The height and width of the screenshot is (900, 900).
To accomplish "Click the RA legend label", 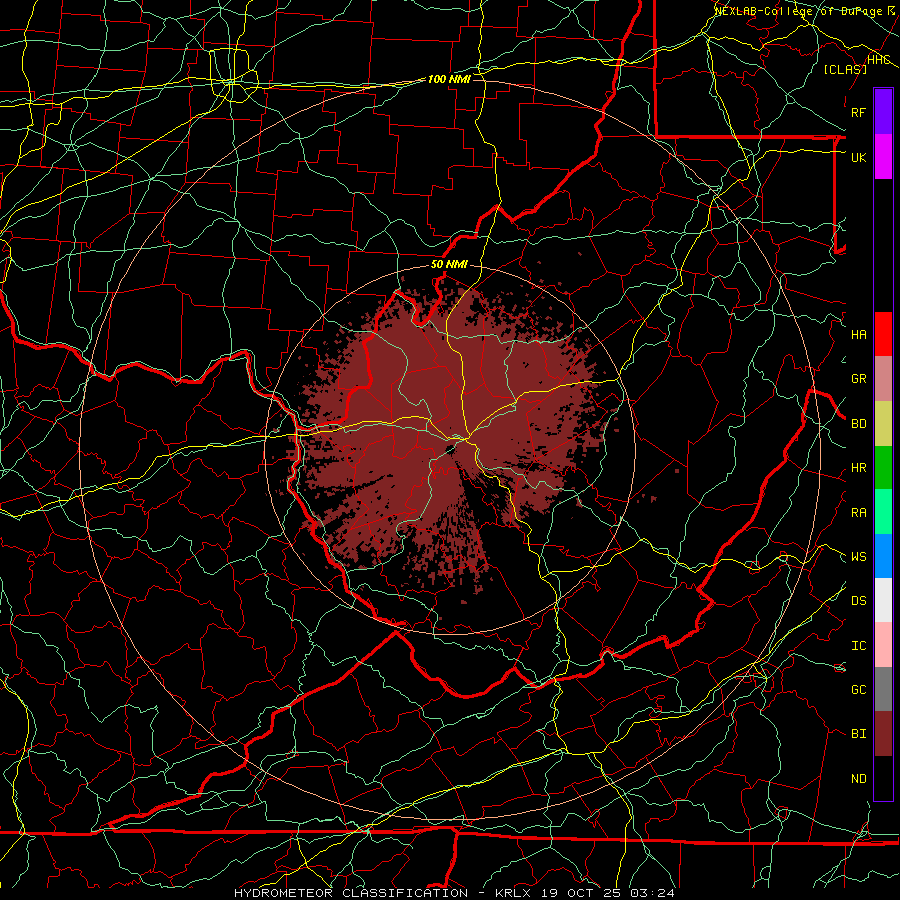I will (x=858, y=513).
